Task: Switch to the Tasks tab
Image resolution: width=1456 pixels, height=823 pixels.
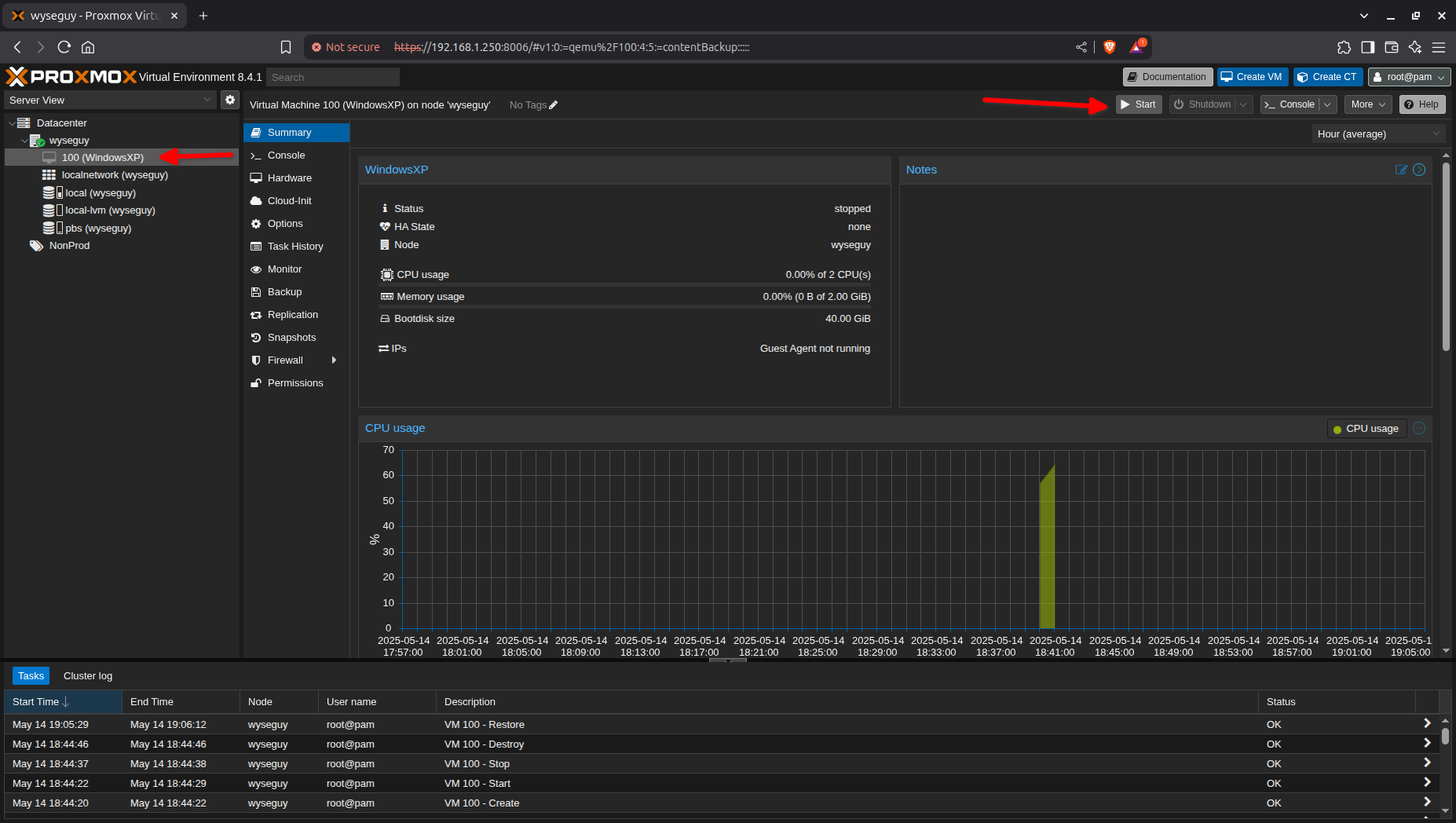Action: (31, 676)
